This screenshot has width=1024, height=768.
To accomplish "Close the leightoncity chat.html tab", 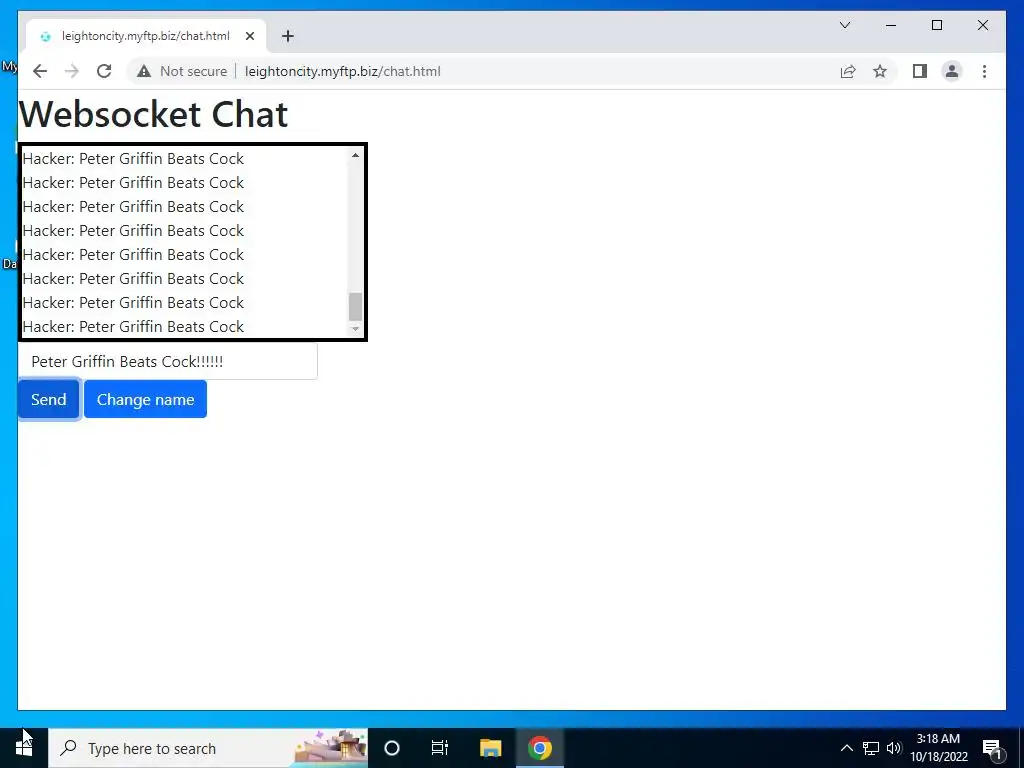I will [x=249, y=36].
